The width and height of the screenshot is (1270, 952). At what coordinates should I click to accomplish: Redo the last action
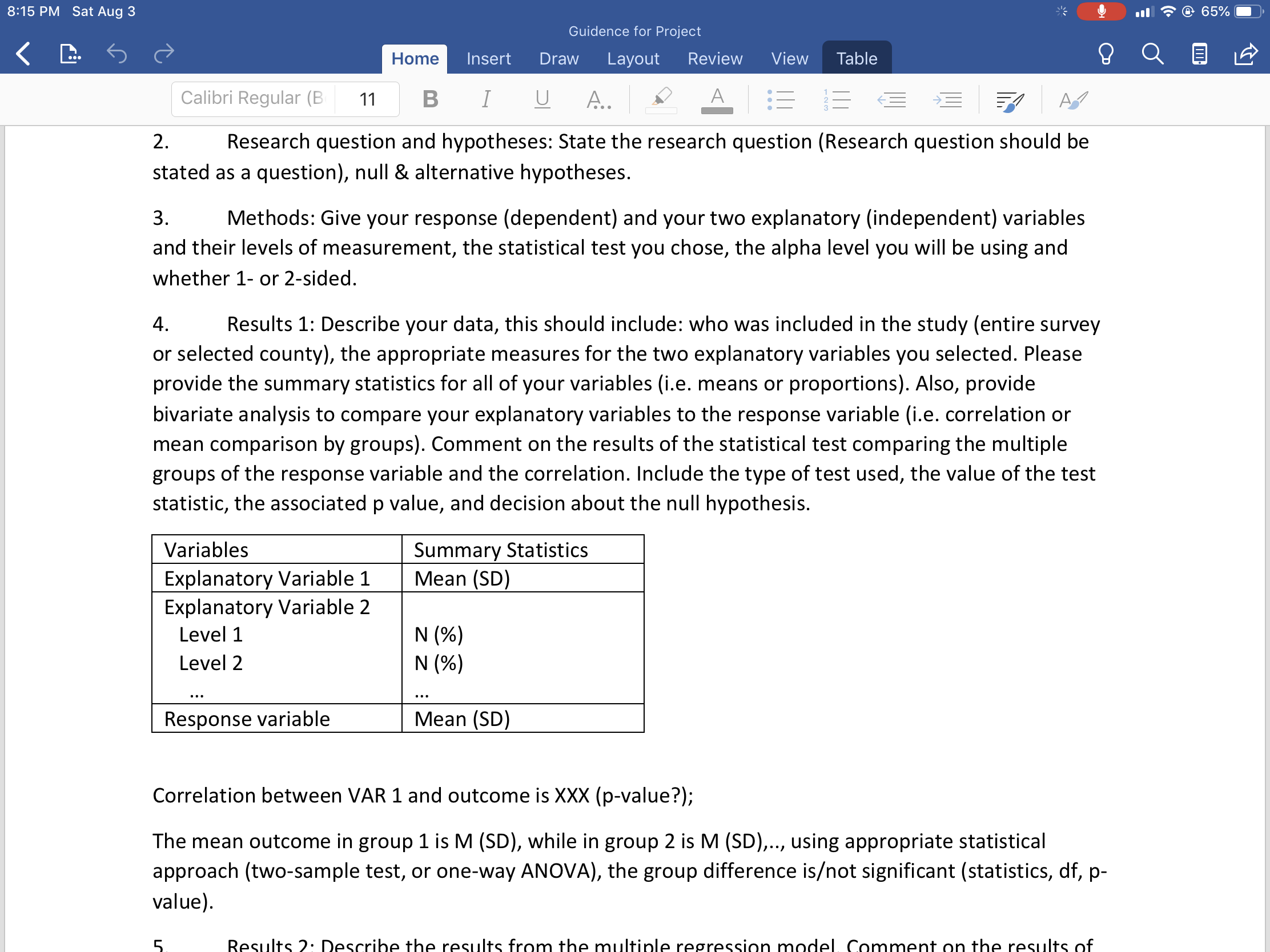click(164, 54)
